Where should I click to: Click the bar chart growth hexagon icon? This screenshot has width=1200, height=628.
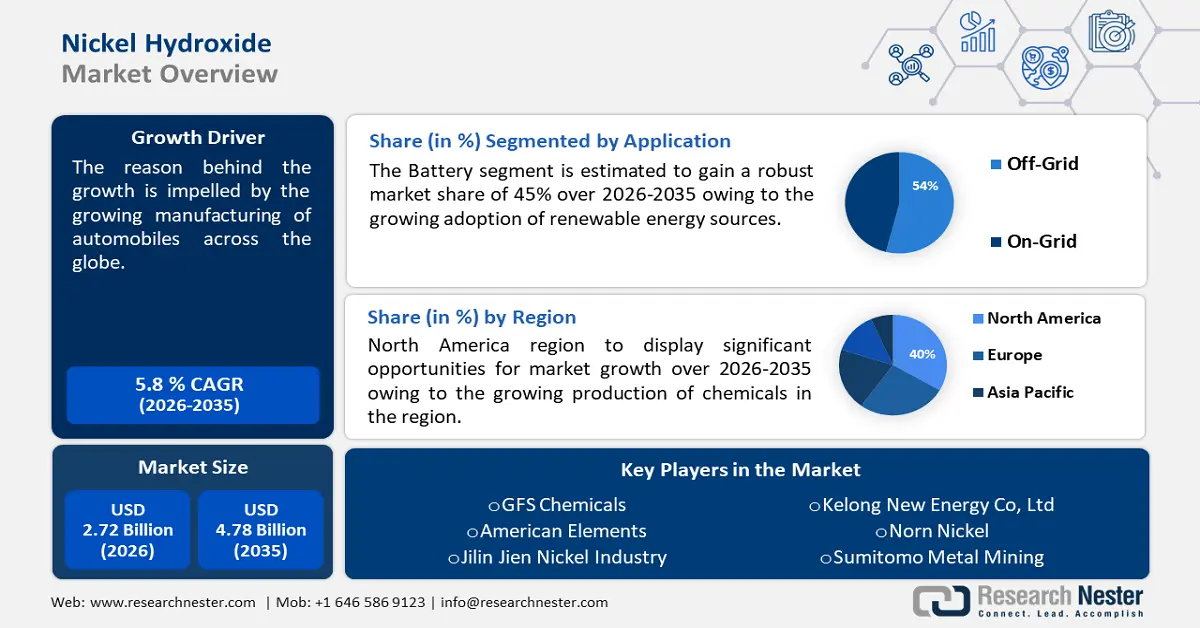(x=977, y=31)
